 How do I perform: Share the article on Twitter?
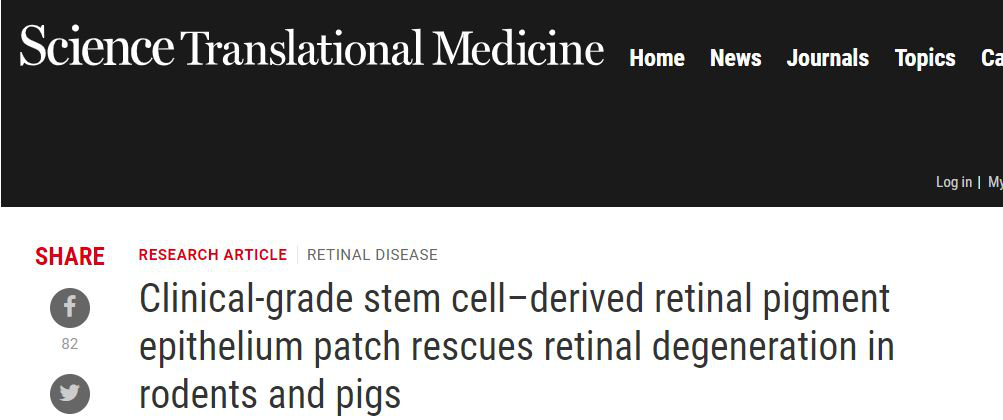point(70,393)
